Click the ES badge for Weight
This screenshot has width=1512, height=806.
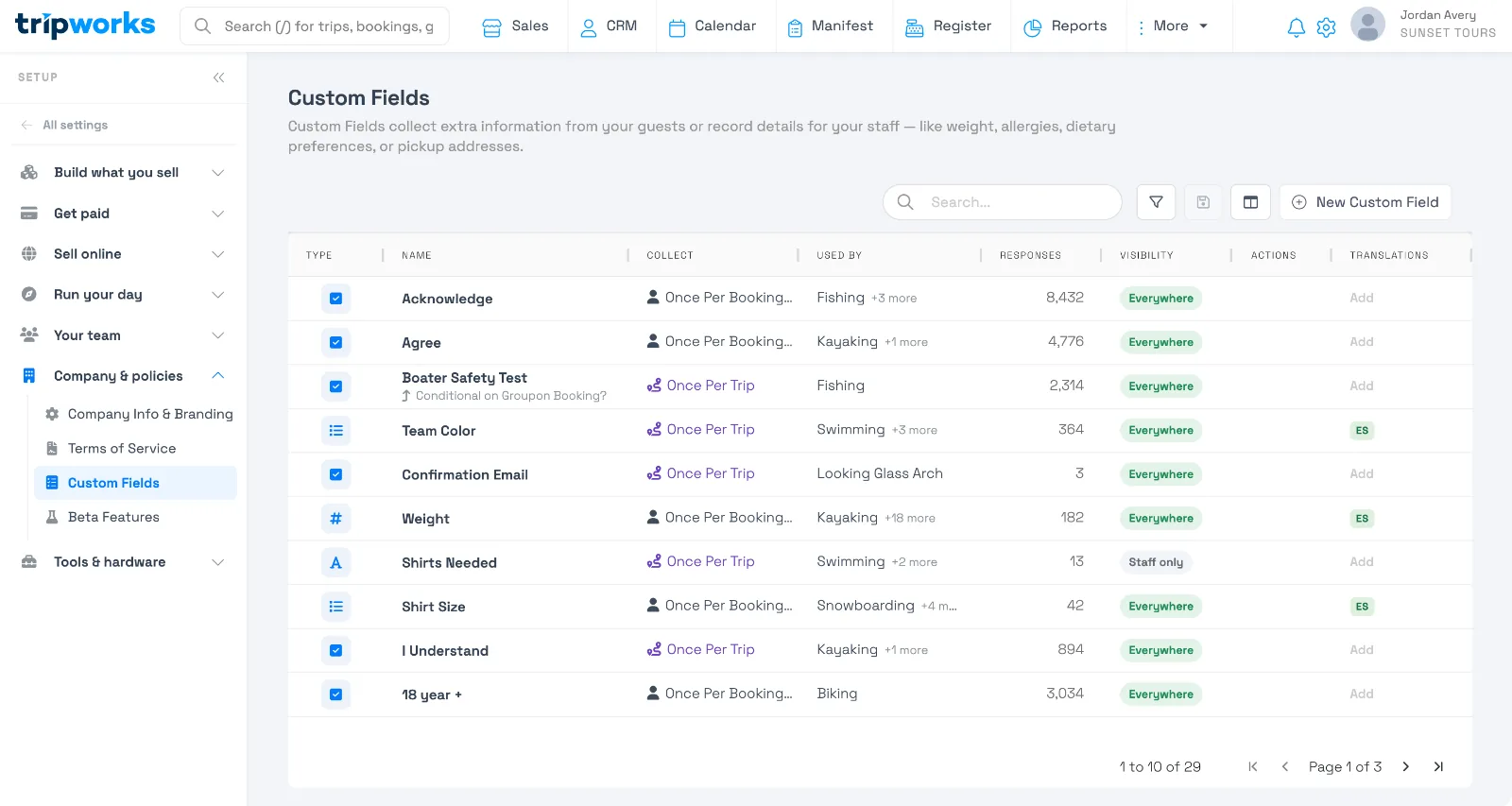pos(1362,519)
